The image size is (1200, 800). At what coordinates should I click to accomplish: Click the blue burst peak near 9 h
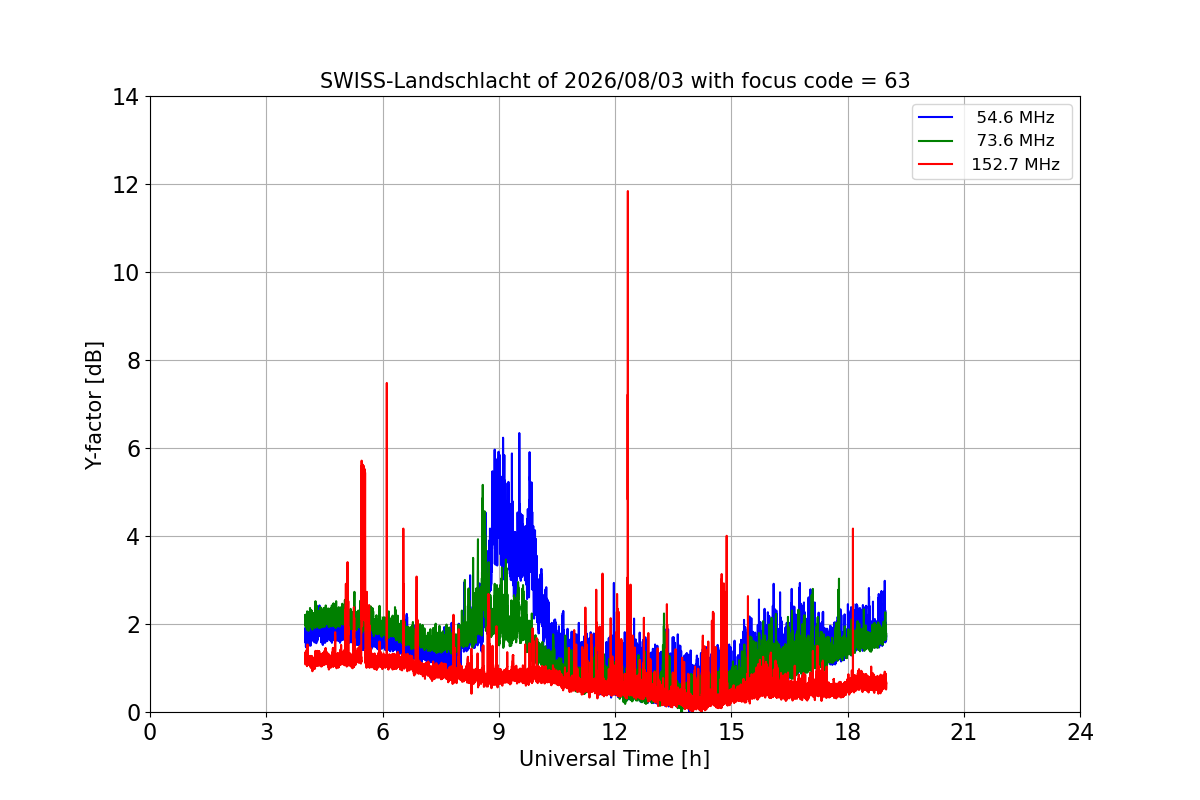coord(519,435)
